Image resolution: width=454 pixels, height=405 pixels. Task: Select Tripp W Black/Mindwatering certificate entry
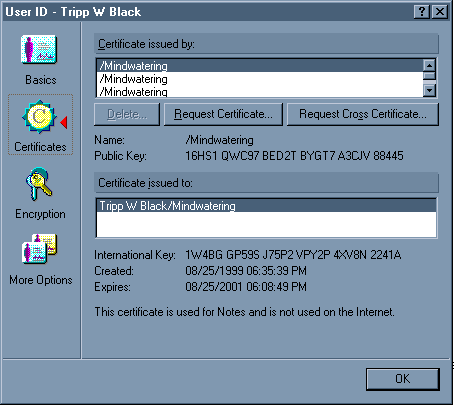(x=266, y=205)
